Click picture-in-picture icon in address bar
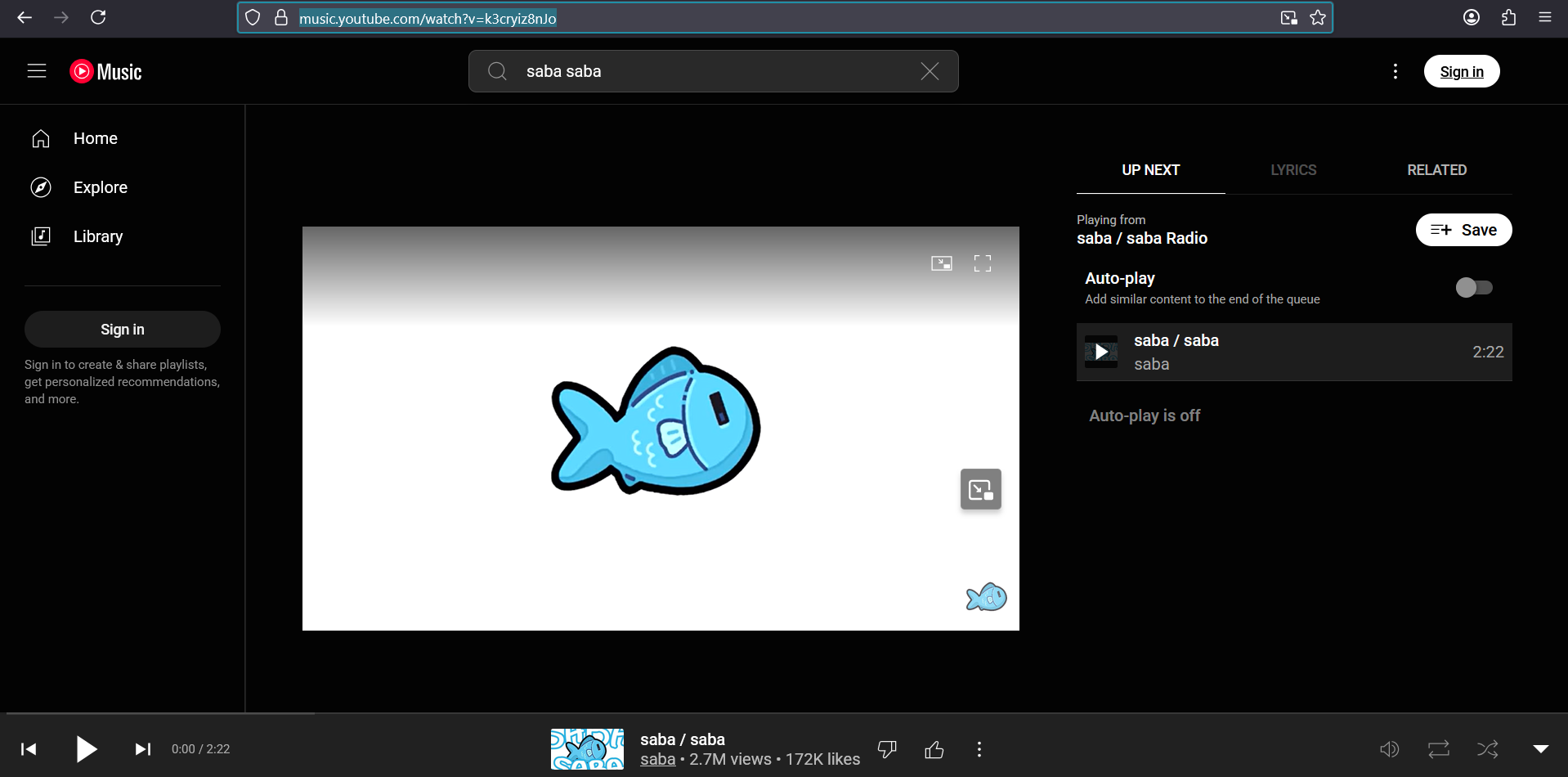 click(1289, 18)
